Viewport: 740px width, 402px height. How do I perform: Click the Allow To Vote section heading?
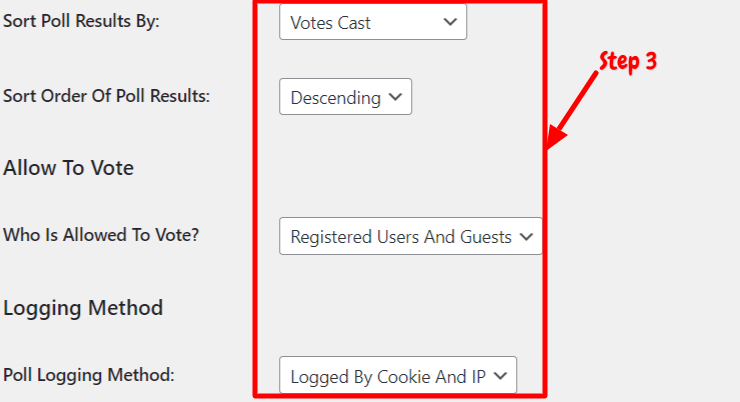click(68, 168)
